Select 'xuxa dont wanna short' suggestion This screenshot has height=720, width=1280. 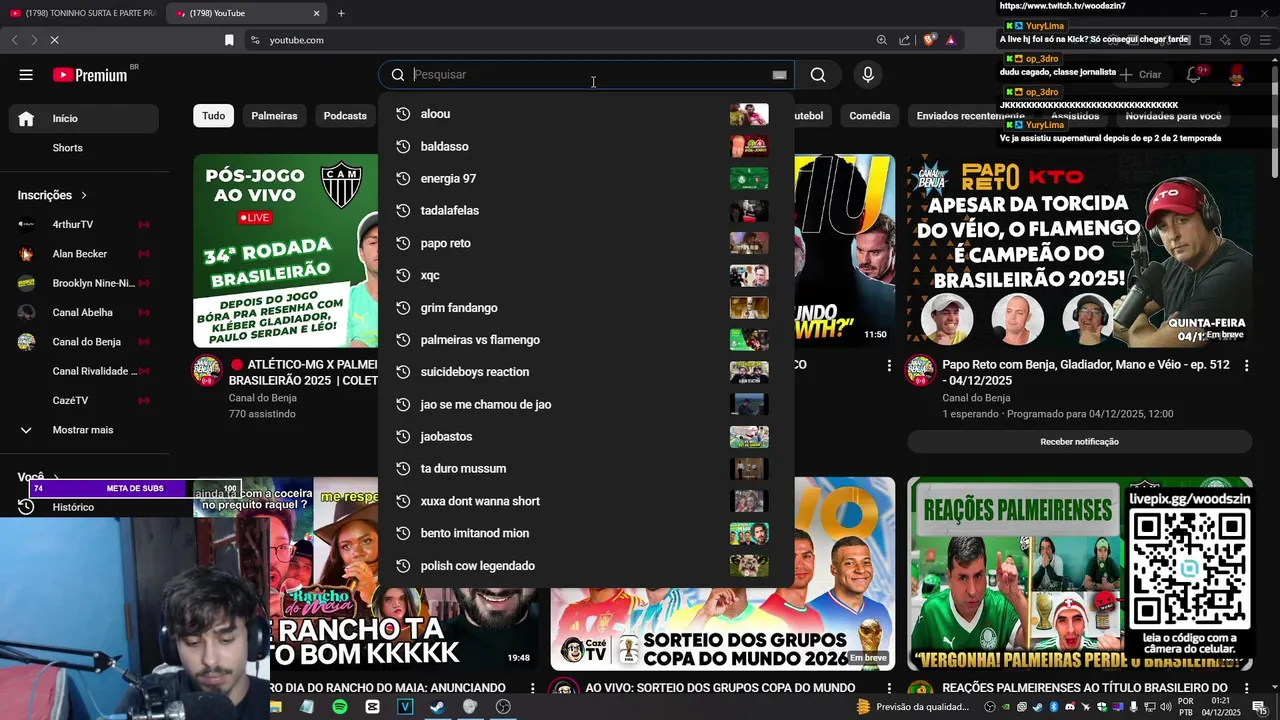[586, 501]
